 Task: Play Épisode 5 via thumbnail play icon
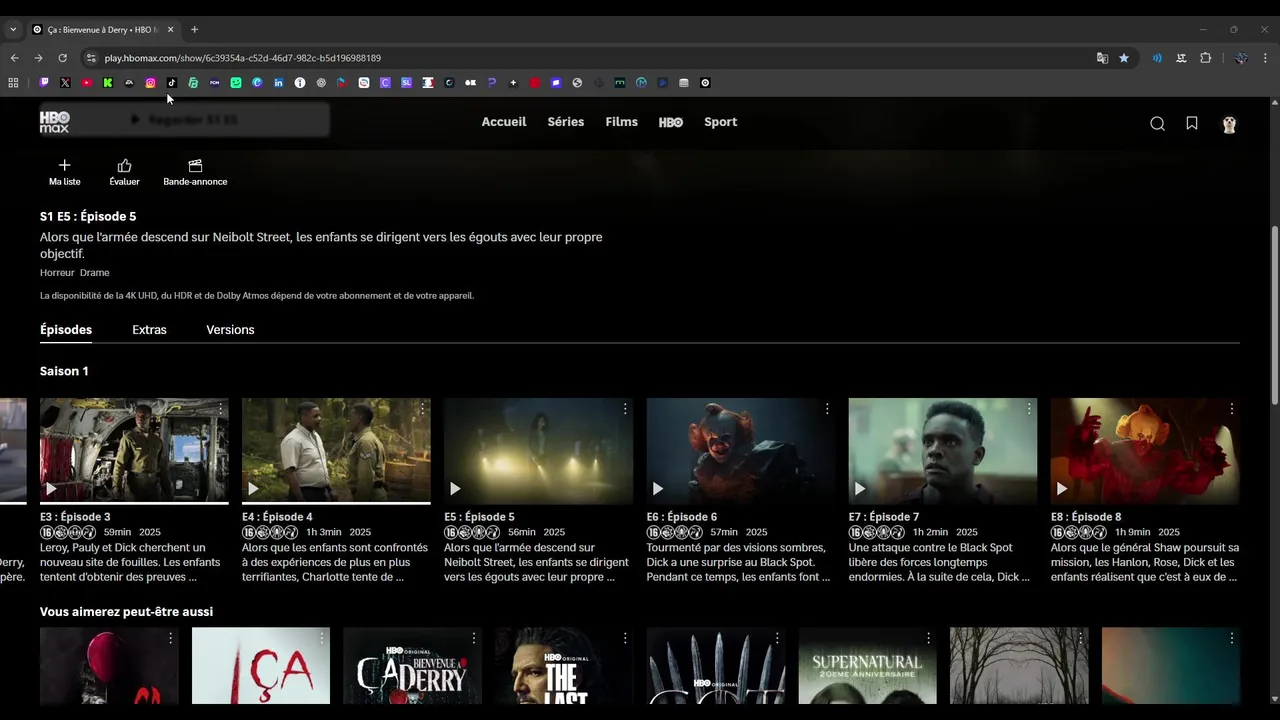[x=455, y=489]
